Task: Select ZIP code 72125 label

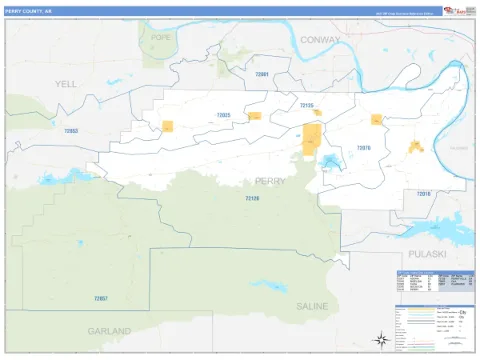Action: coord(307,105)
